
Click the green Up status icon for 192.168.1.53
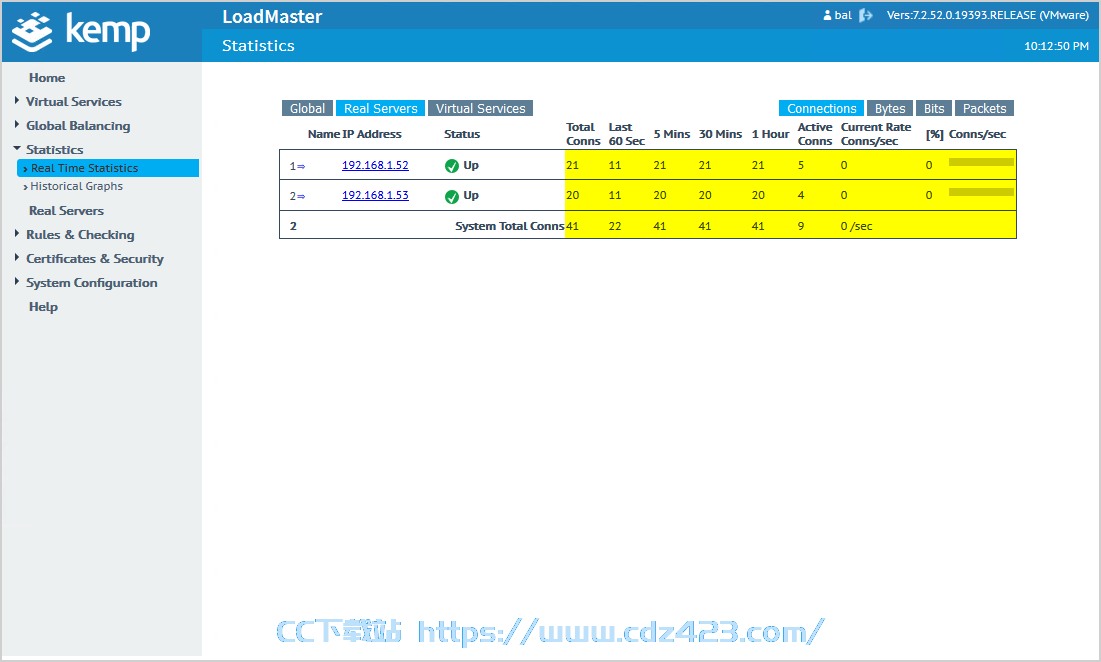[x=451, y=197]
